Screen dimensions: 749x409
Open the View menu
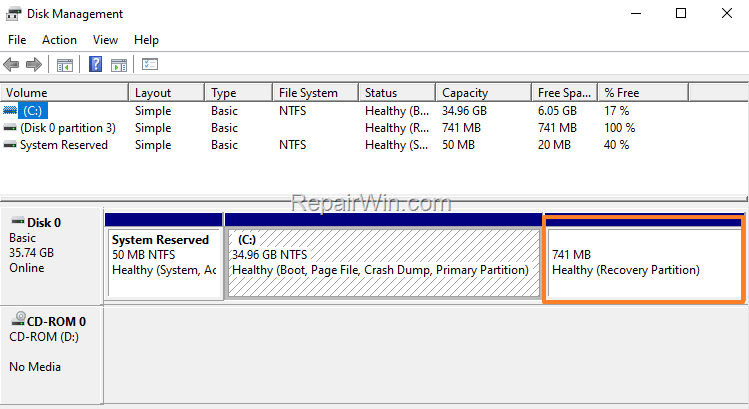(105, 40)
